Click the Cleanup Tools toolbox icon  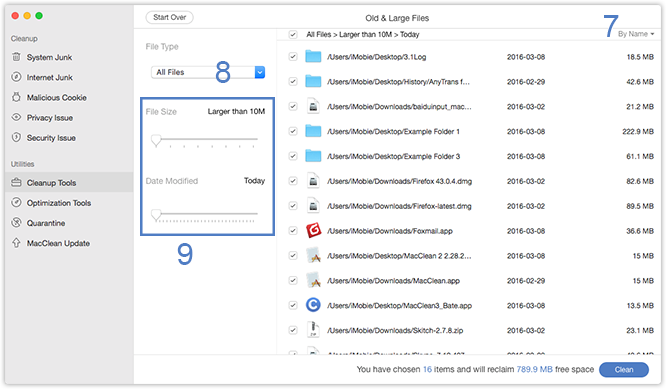[16, 182]
